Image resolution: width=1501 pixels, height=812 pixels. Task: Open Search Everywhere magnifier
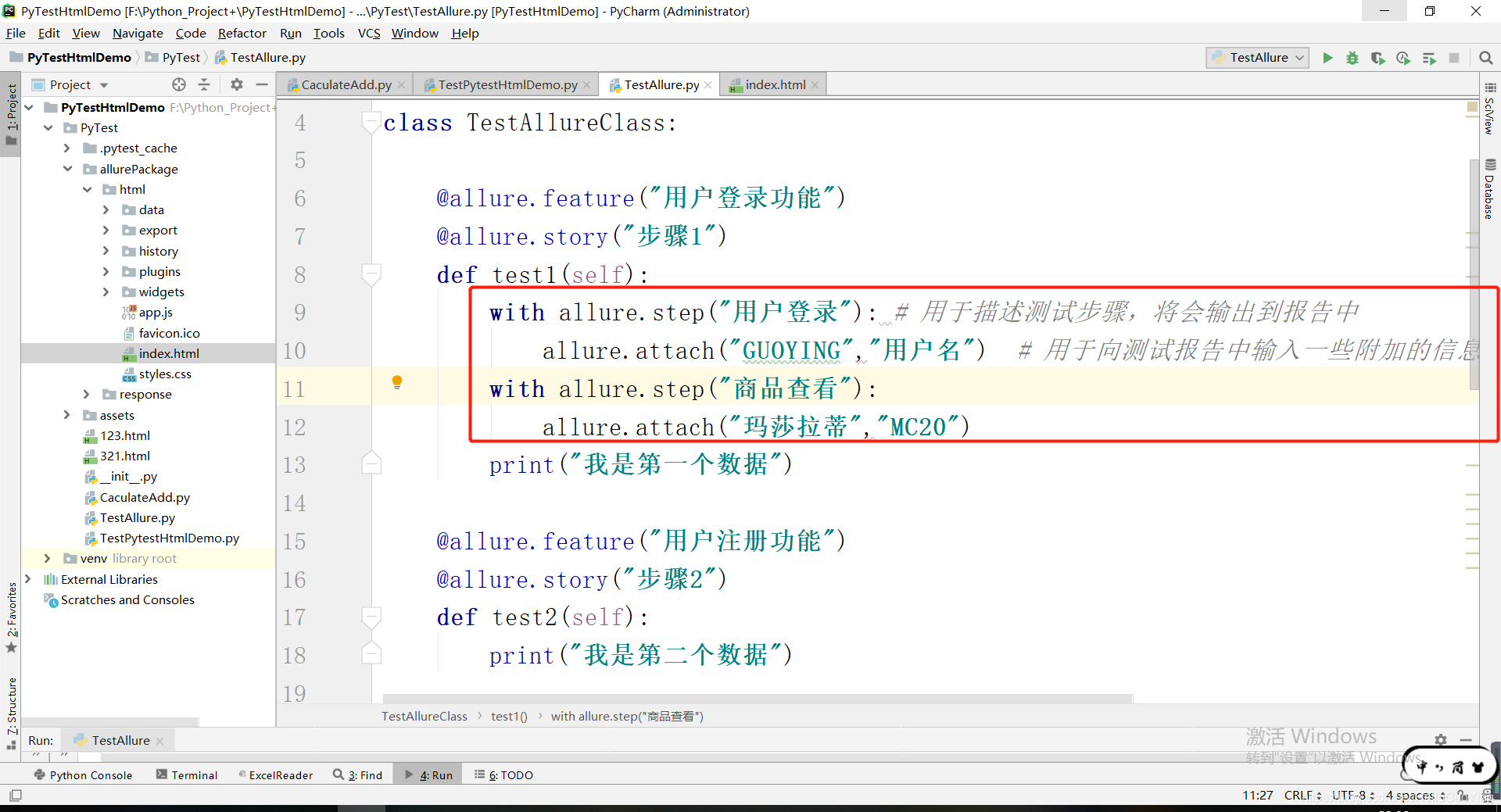(x=1486, y=58)
